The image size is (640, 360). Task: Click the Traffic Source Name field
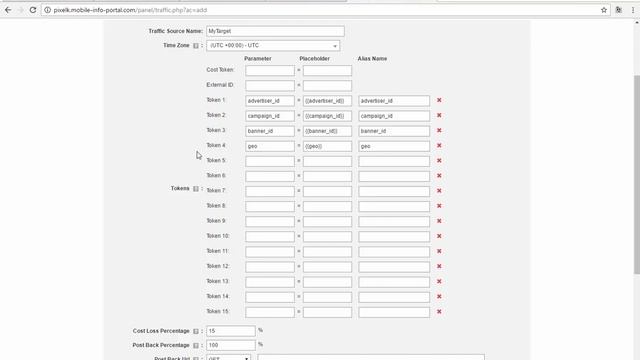275,31
